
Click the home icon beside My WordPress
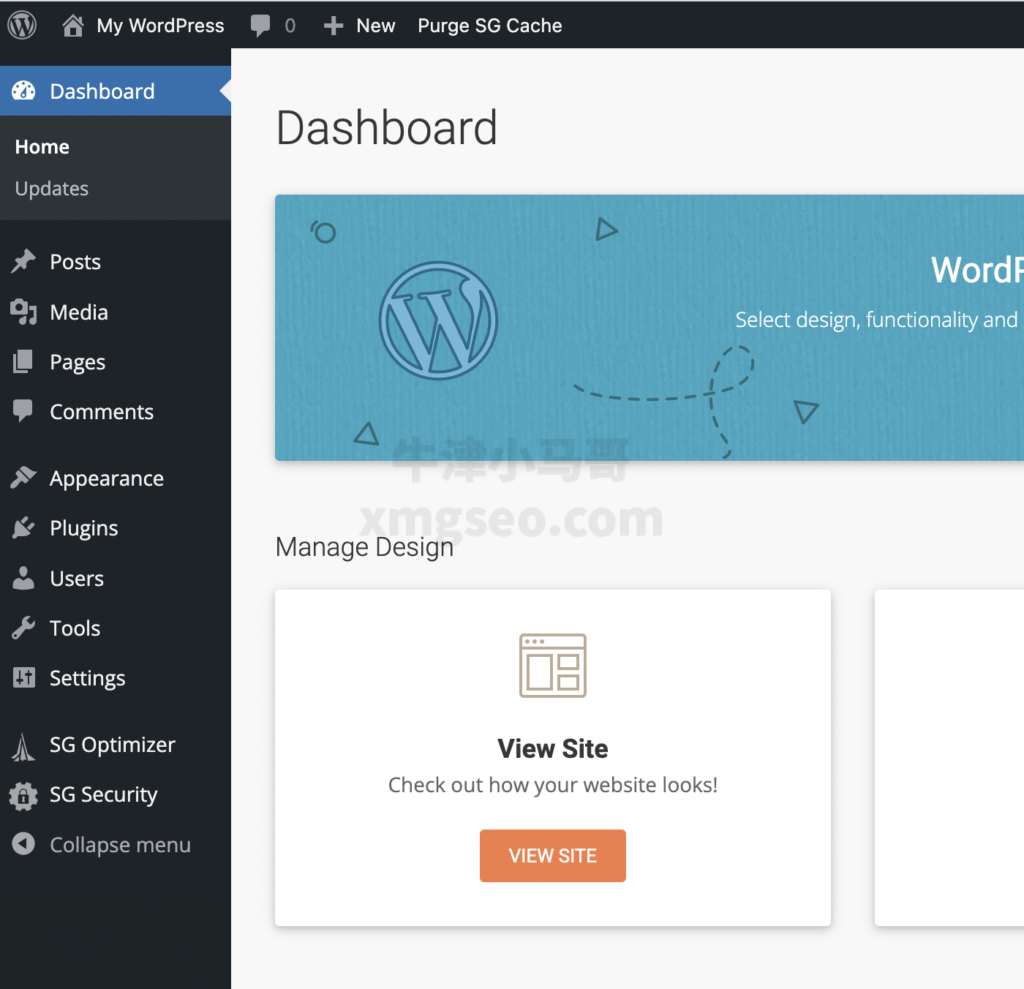72,25
